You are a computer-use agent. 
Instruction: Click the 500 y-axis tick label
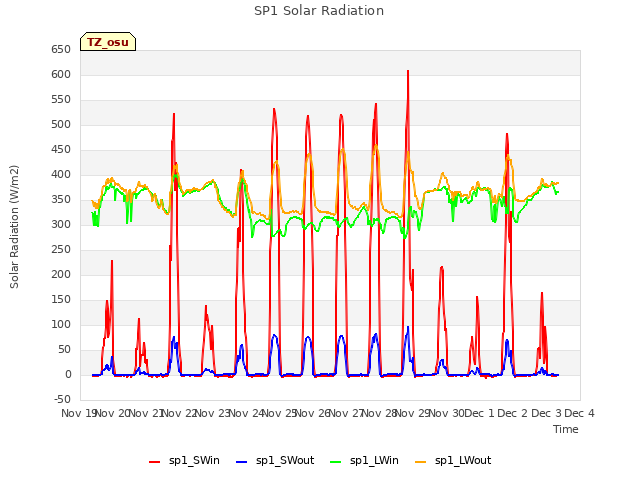pos(61,124)
